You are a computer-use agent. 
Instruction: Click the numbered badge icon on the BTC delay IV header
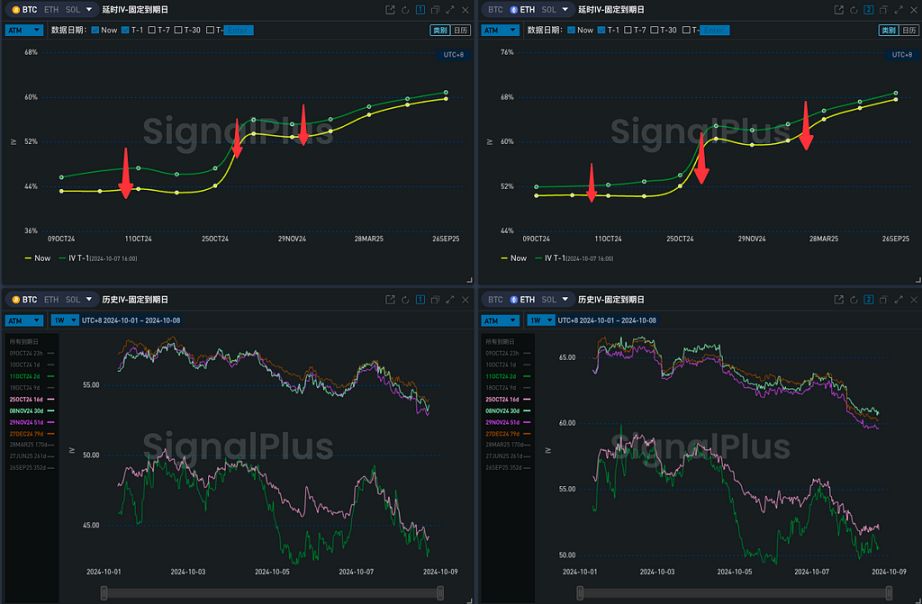click(419, 9)
